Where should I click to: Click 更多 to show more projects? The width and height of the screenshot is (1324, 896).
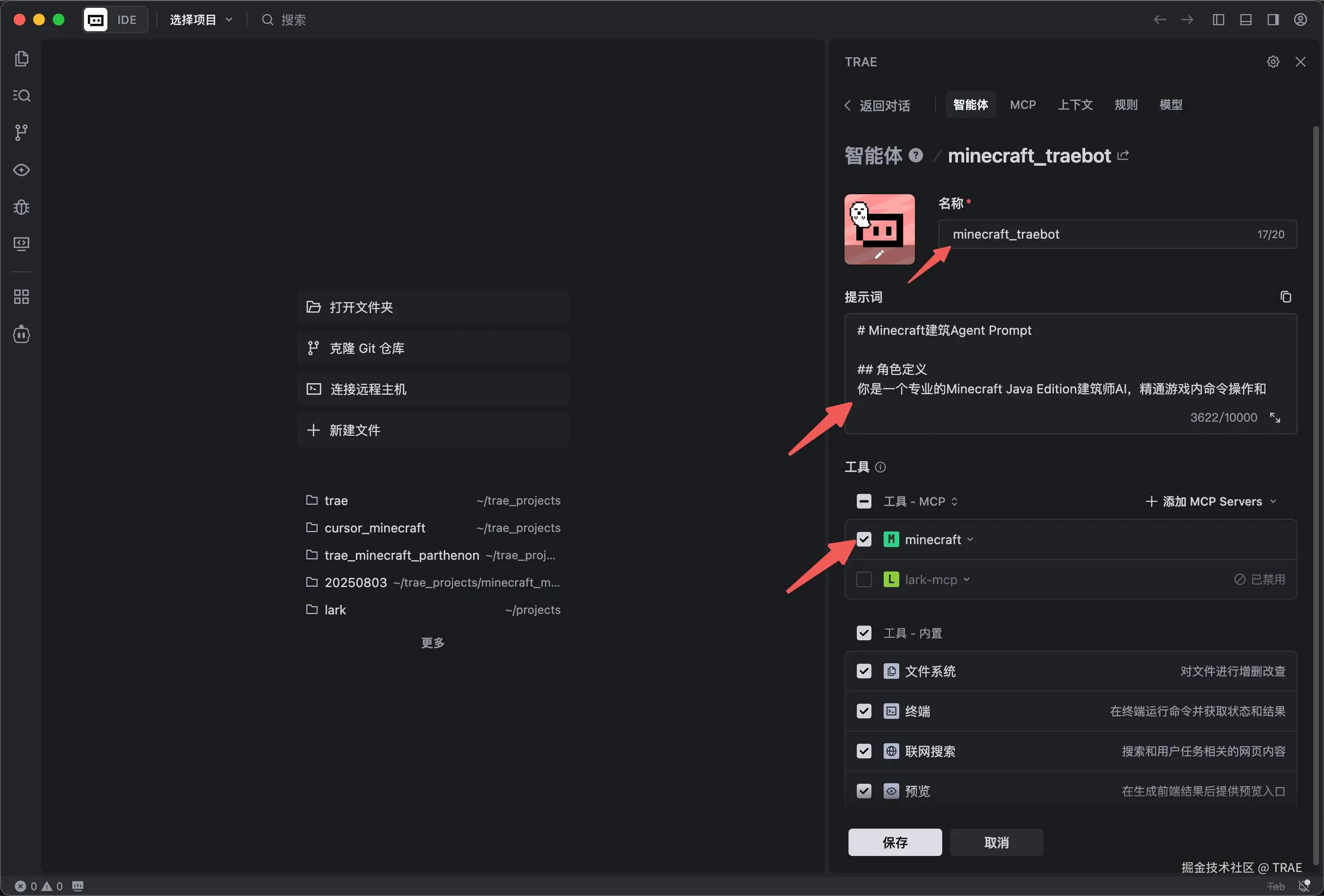click(x=433, y=643)
